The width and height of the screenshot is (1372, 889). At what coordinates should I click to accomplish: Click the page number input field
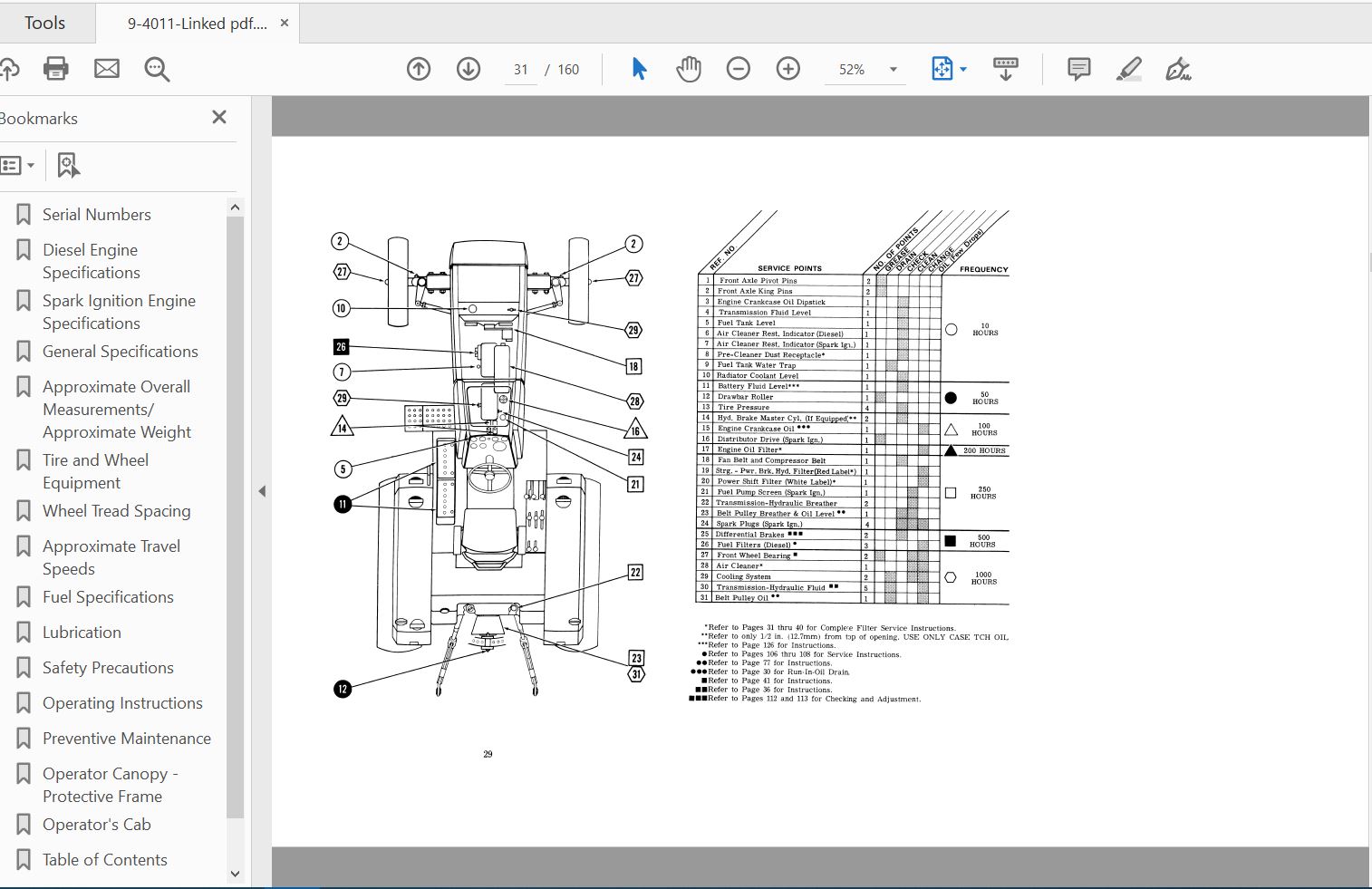tap(521, 70)
